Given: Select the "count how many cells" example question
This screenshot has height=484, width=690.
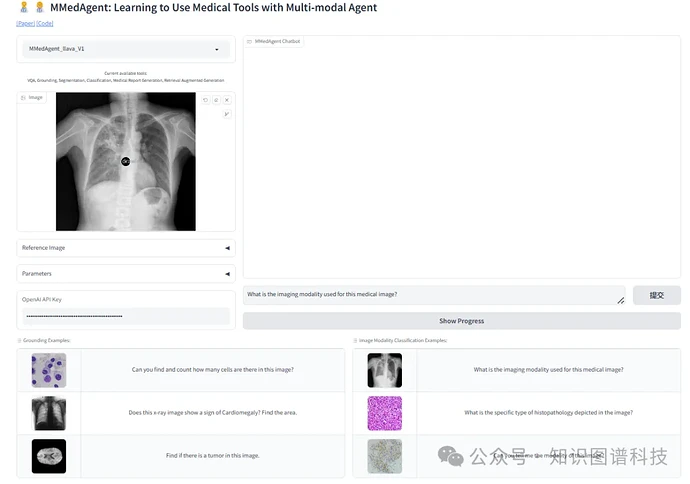Looking at the screenshot, I should point(212,370).
